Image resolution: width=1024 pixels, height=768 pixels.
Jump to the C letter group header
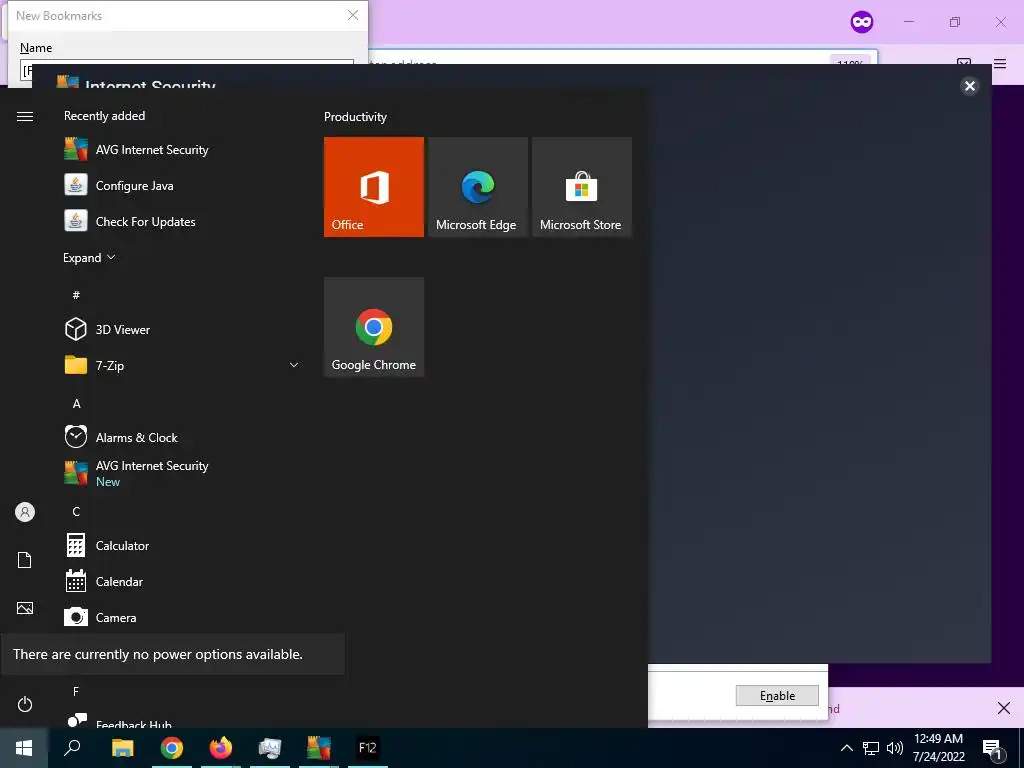(76, 511)
